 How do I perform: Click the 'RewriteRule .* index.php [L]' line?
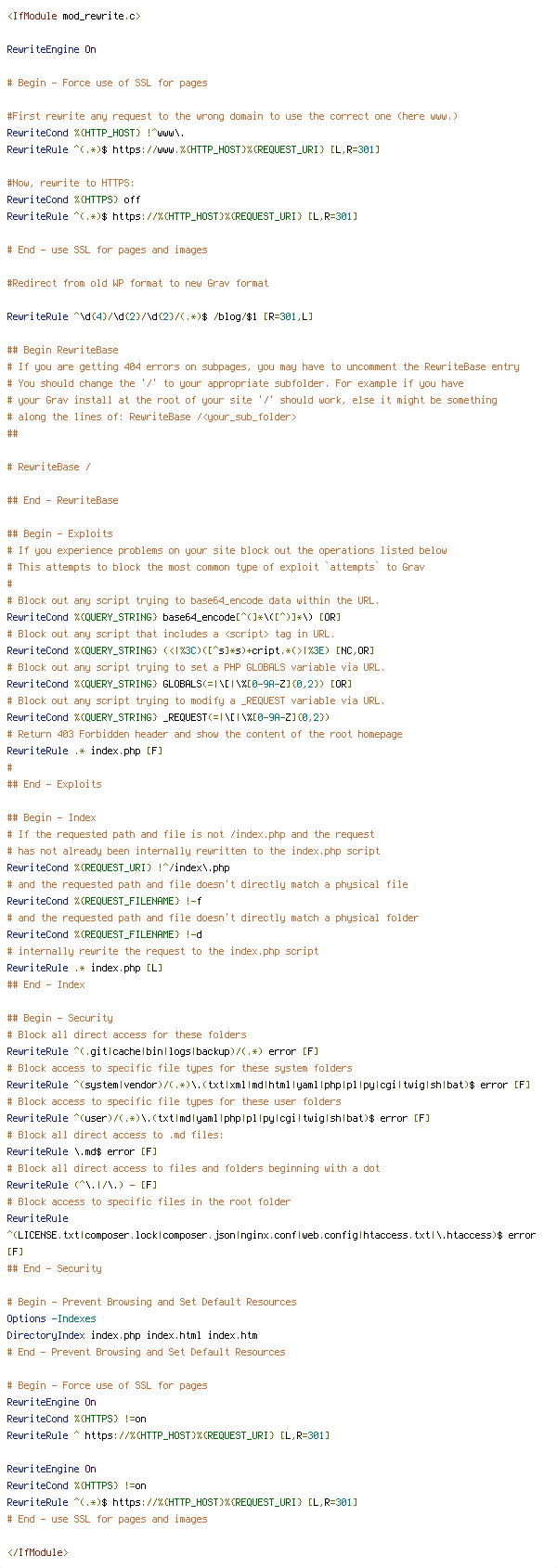[84, 968]
